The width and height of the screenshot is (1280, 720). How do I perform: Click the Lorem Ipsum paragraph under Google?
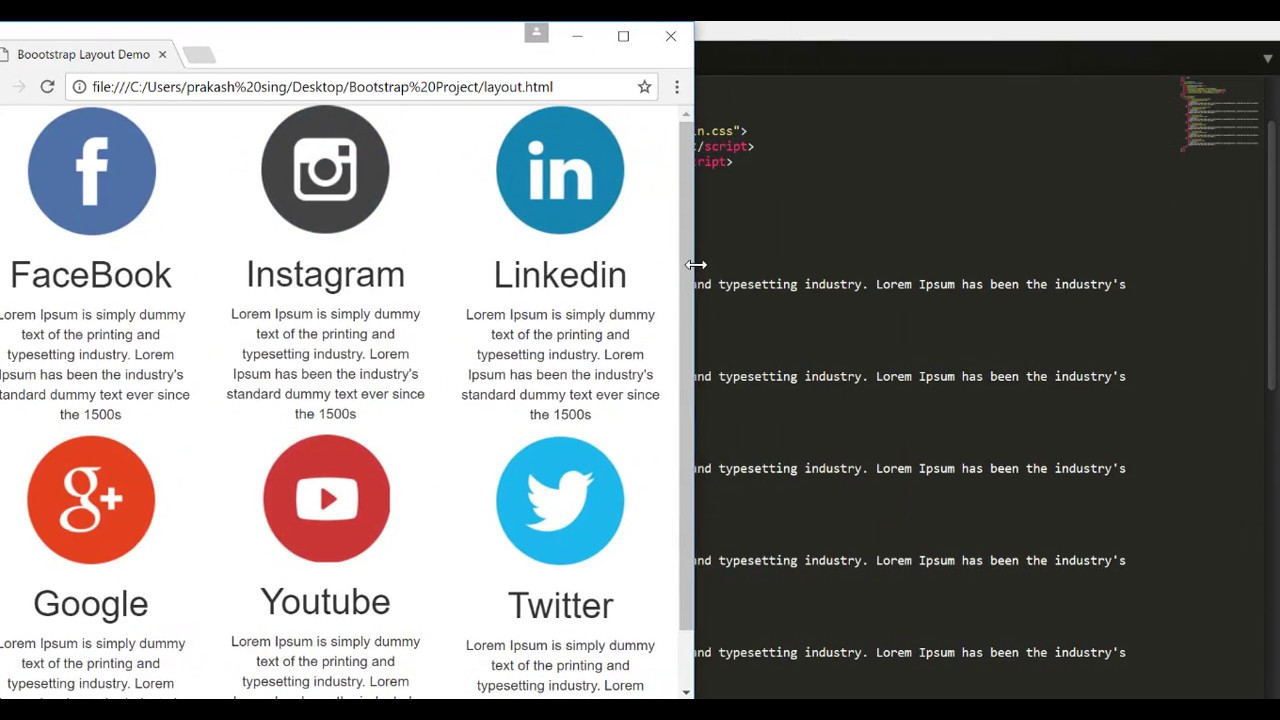tap(91, 666)
